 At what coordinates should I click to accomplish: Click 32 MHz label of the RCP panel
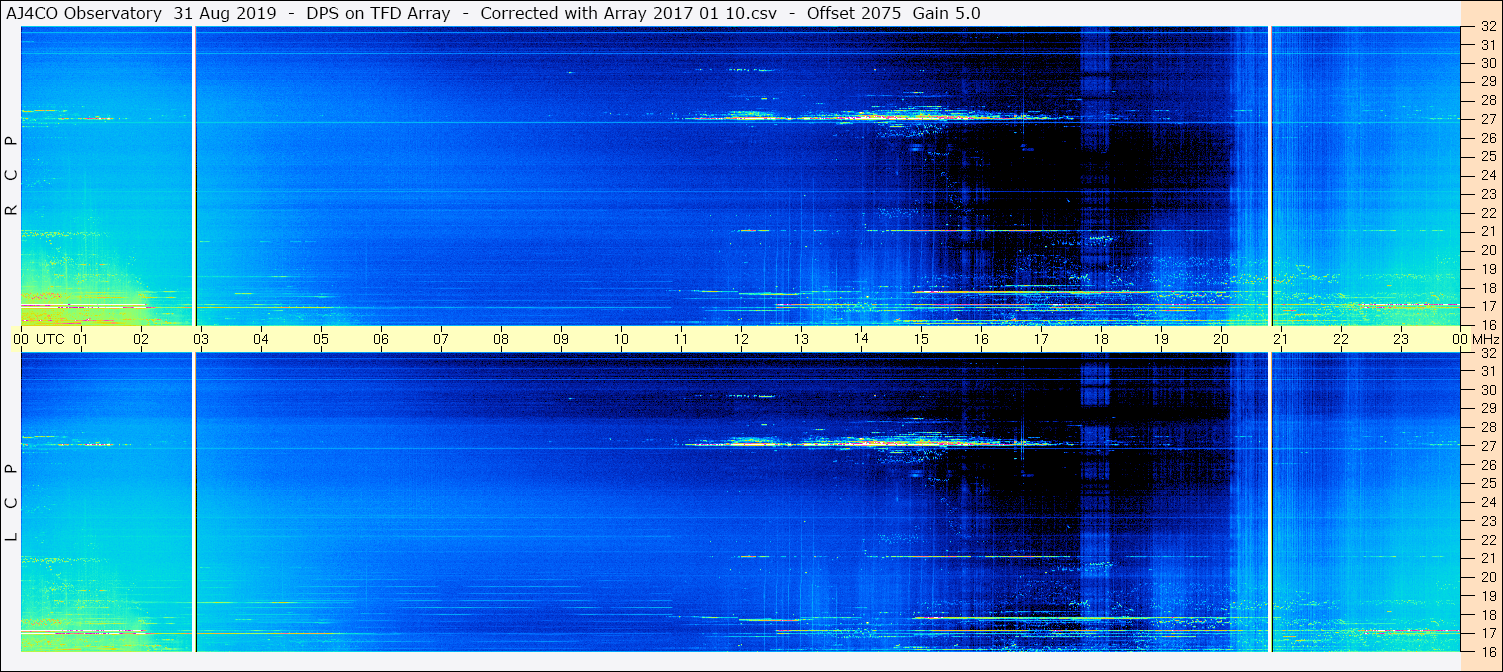pyautogui.click(x=1488, y=27)
